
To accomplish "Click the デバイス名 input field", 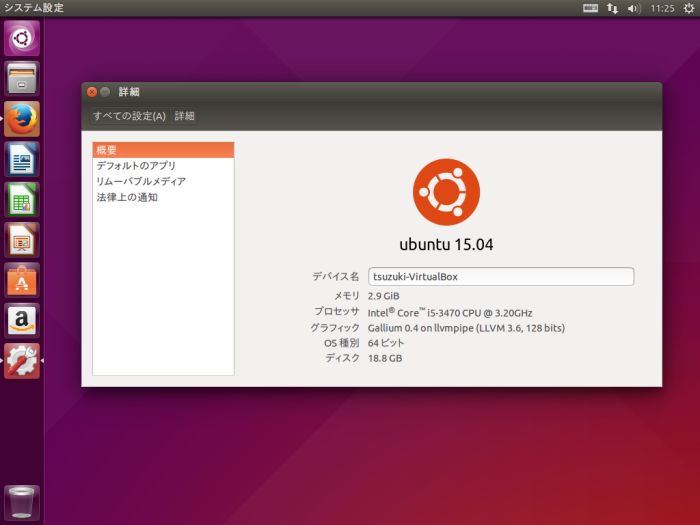I will pyautogui.click(x=501, y=276).
